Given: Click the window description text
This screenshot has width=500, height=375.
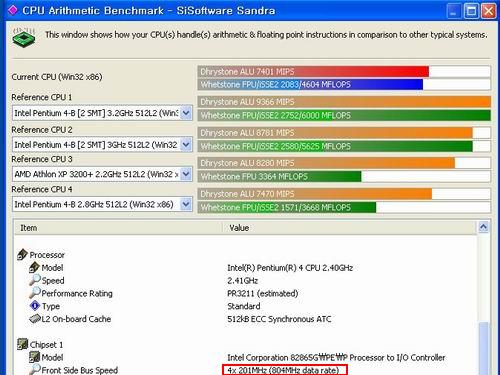Looking at the screenshot, I should (266, 35).
